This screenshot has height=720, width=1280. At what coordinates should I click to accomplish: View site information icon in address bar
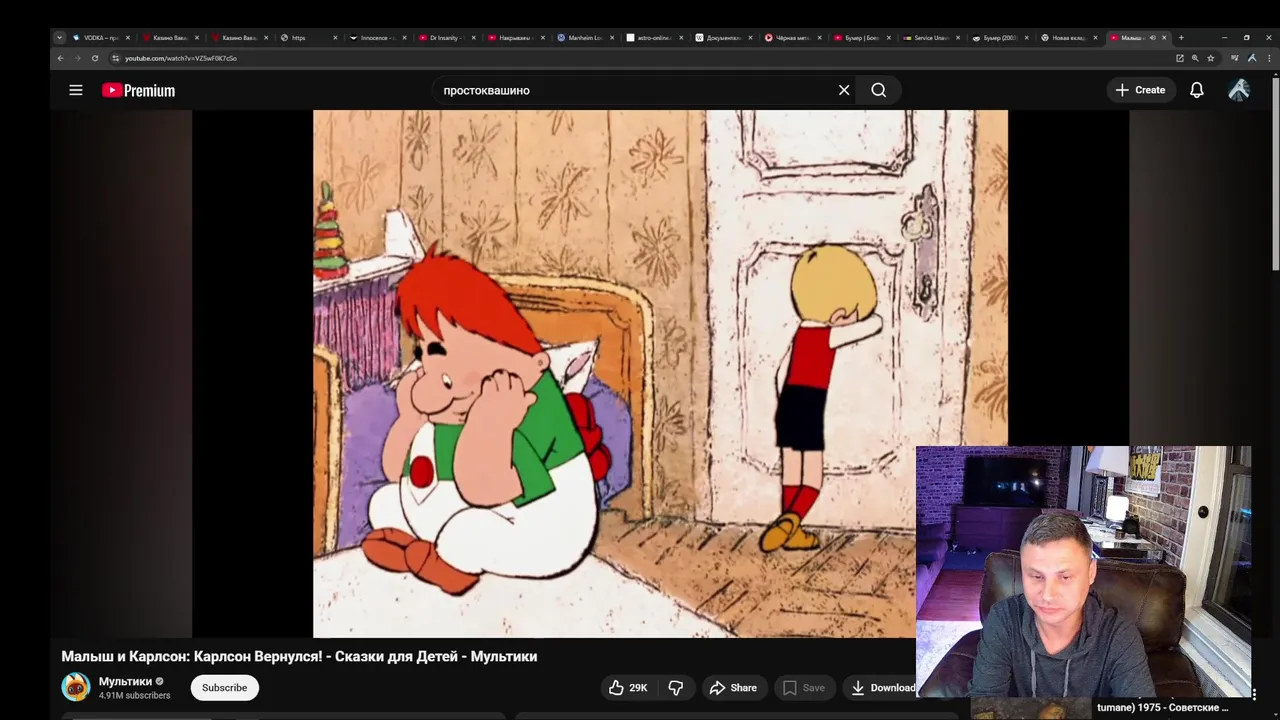tap(116, 58)
